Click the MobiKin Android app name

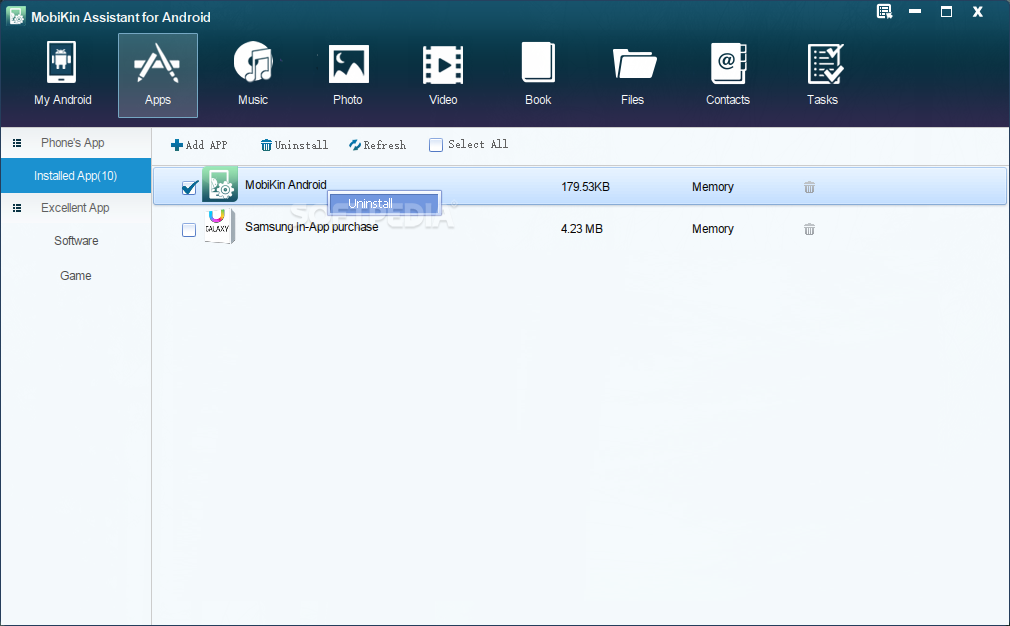click(286, 185)
